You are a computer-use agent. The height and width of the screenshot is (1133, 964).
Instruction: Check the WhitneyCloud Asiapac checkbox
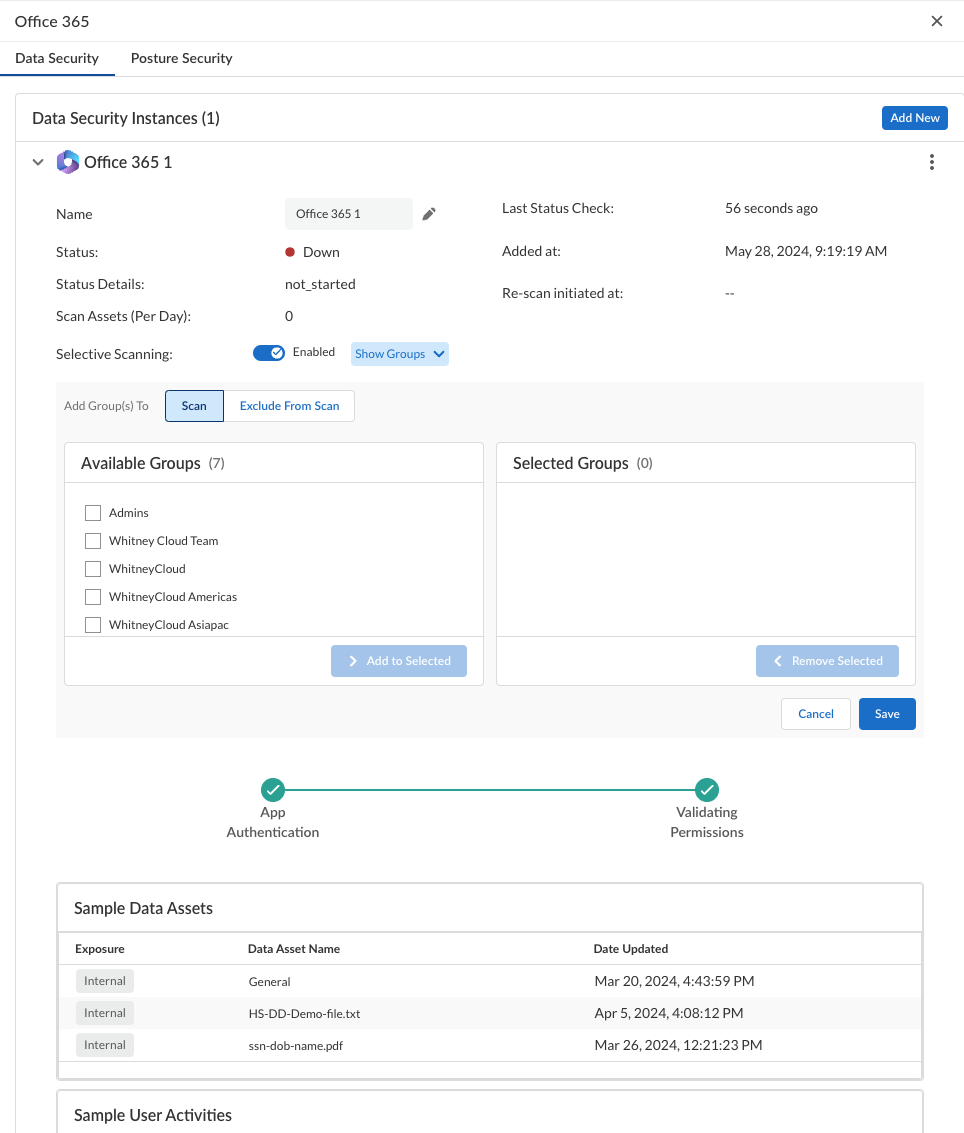[93, 625]
